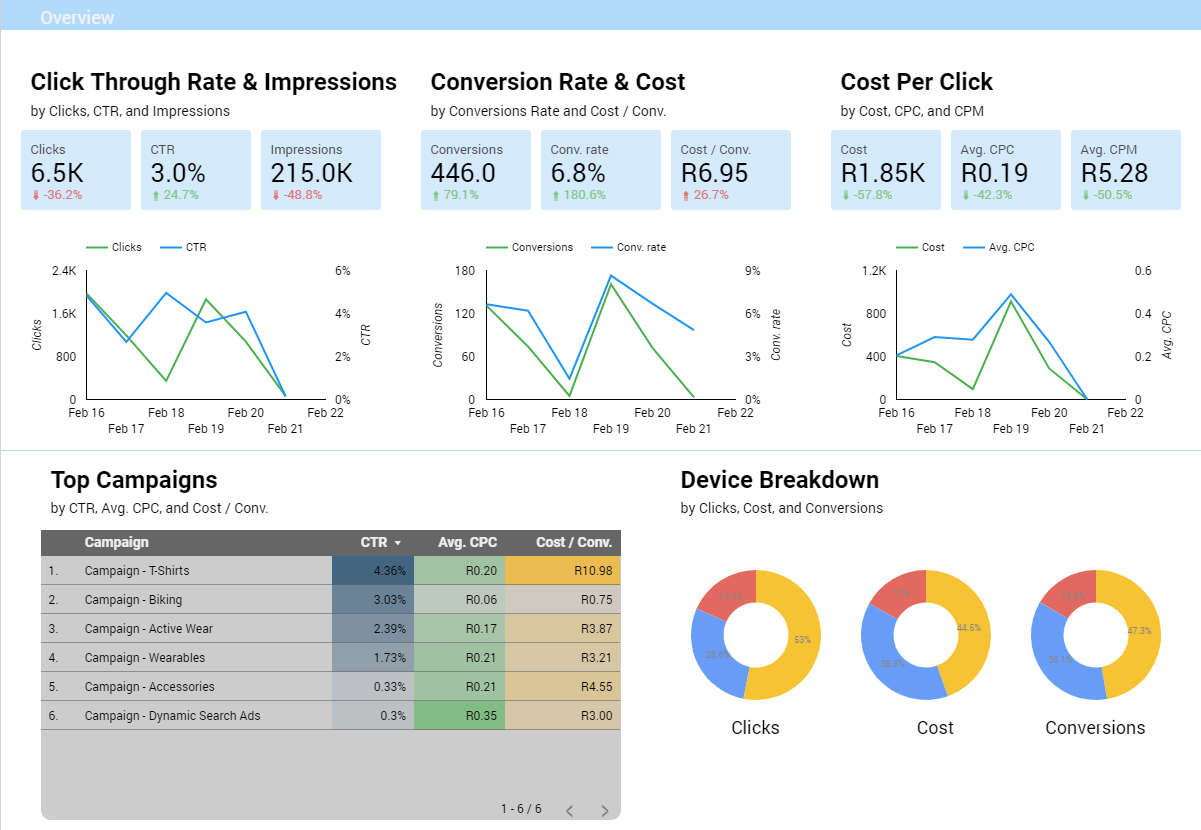
Task: Select the Campaign - Active Wear row
Action: [331, 629]
